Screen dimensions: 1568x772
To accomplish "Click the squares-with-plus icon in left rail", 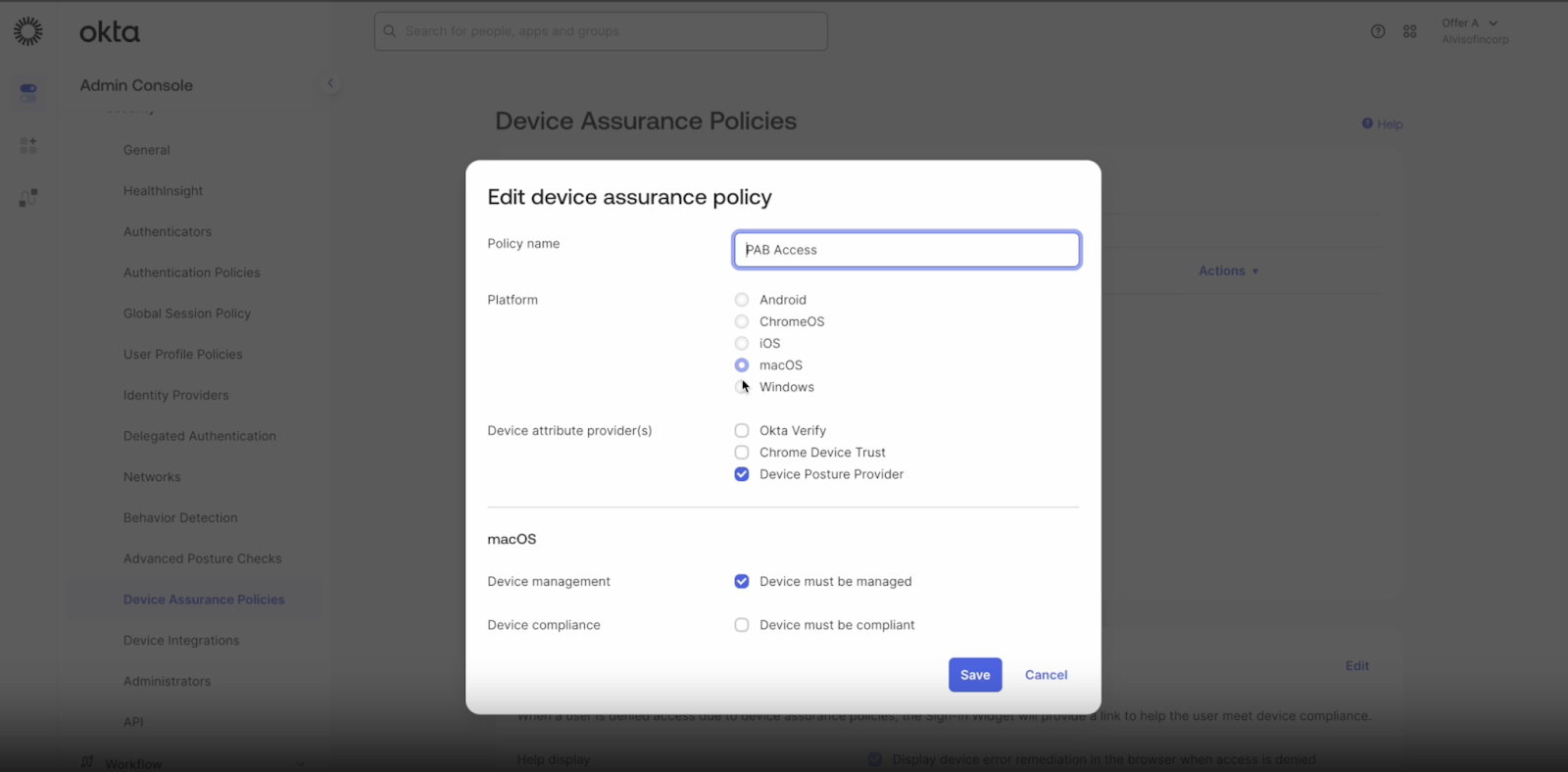I will pyautogui.click(x=28, y=145).
